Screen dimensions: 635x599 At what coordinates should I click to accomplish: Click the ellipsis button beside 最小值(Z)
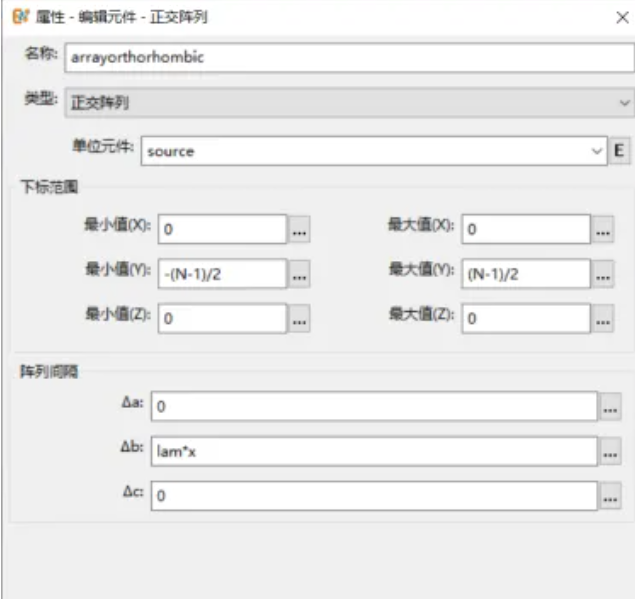point(300,319)
